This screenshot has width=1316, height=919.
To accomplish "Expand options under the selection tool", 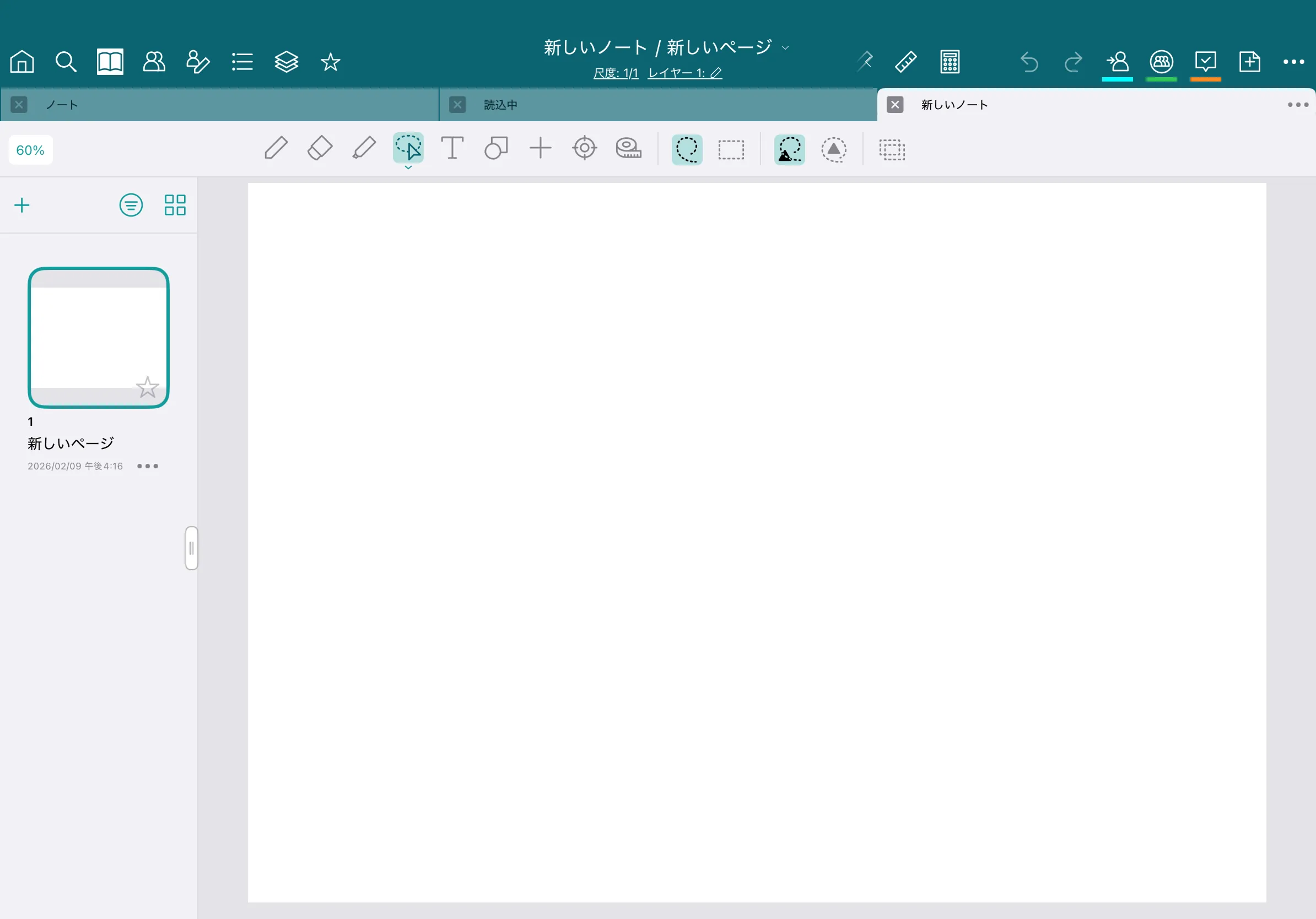I will tap(408, 168).
